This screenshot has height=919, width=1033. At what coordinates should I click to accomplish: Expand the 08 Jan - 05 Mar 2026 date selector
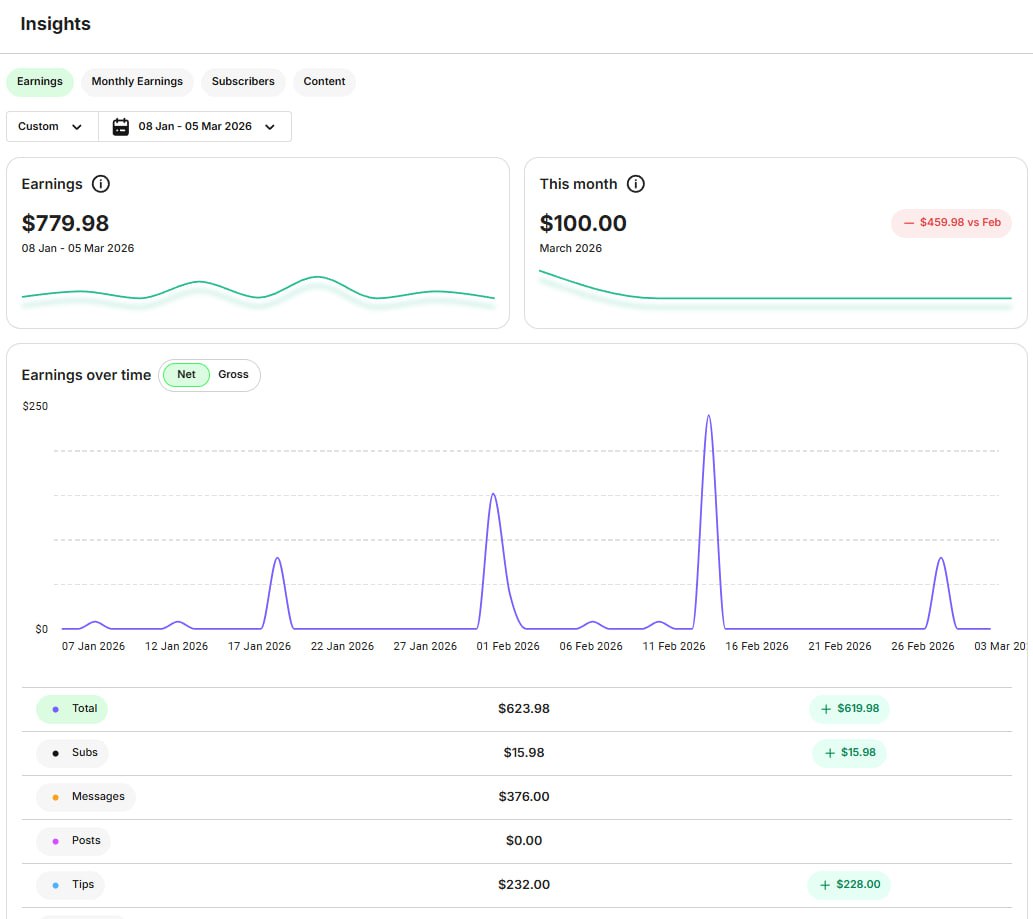click(195, 127)
